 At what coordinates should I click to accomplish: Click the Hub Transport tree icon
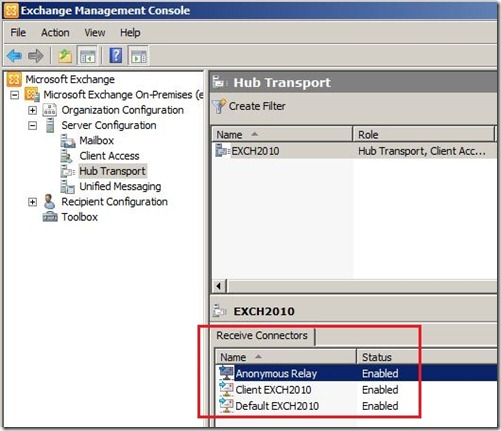68,171
